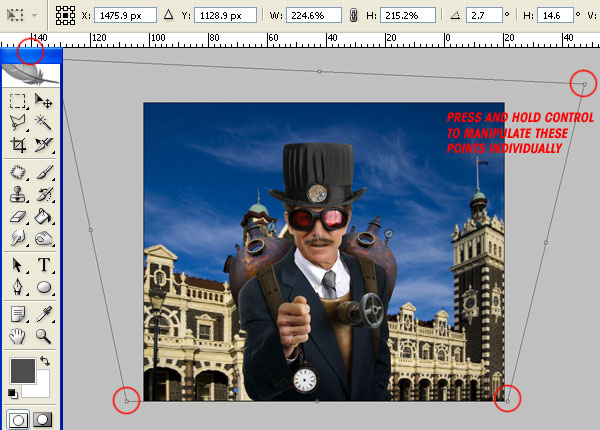Select the Pen tool

[x=18, y=287]
